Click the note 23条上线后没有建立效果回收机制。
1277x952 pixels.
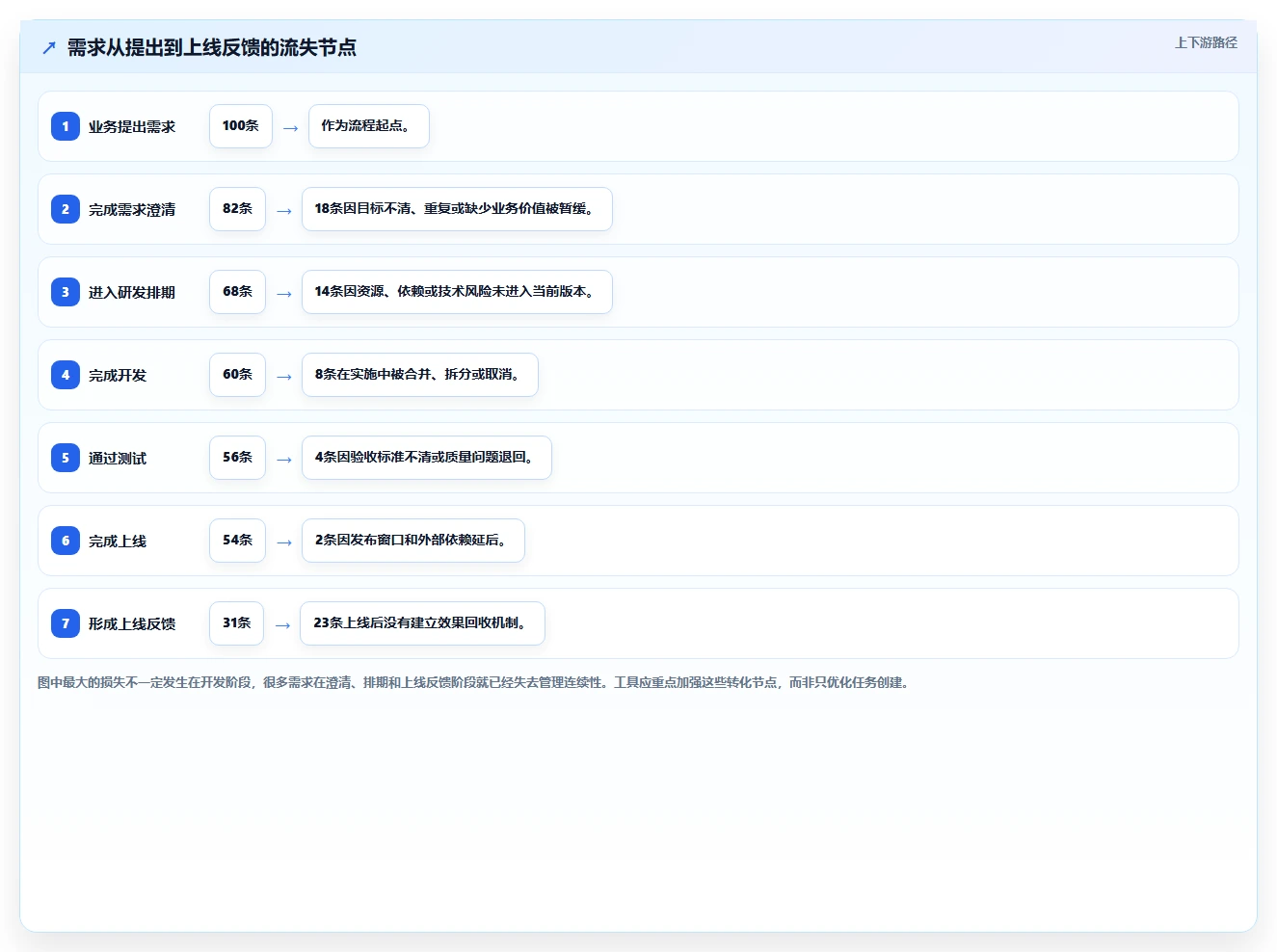point(422,623)
